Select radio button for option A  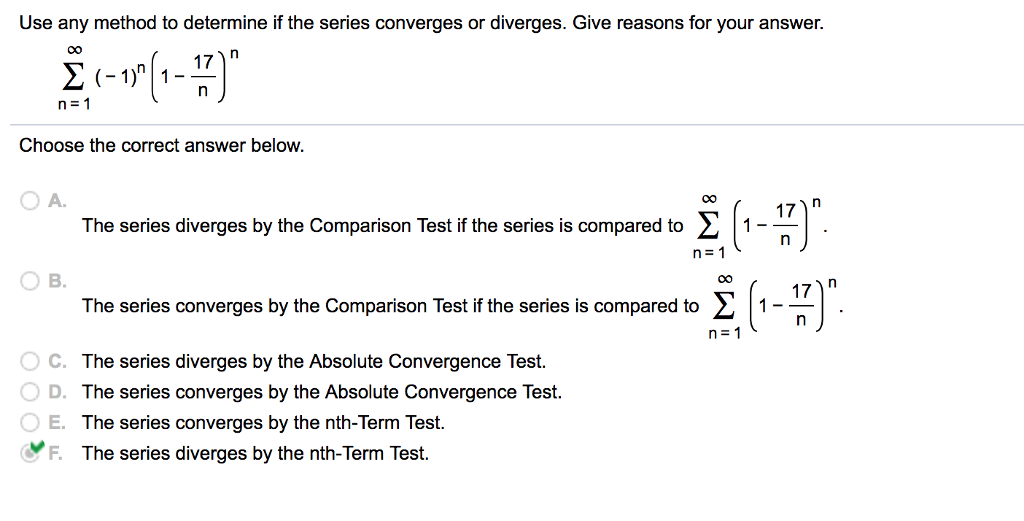click(x=29, y=200)
